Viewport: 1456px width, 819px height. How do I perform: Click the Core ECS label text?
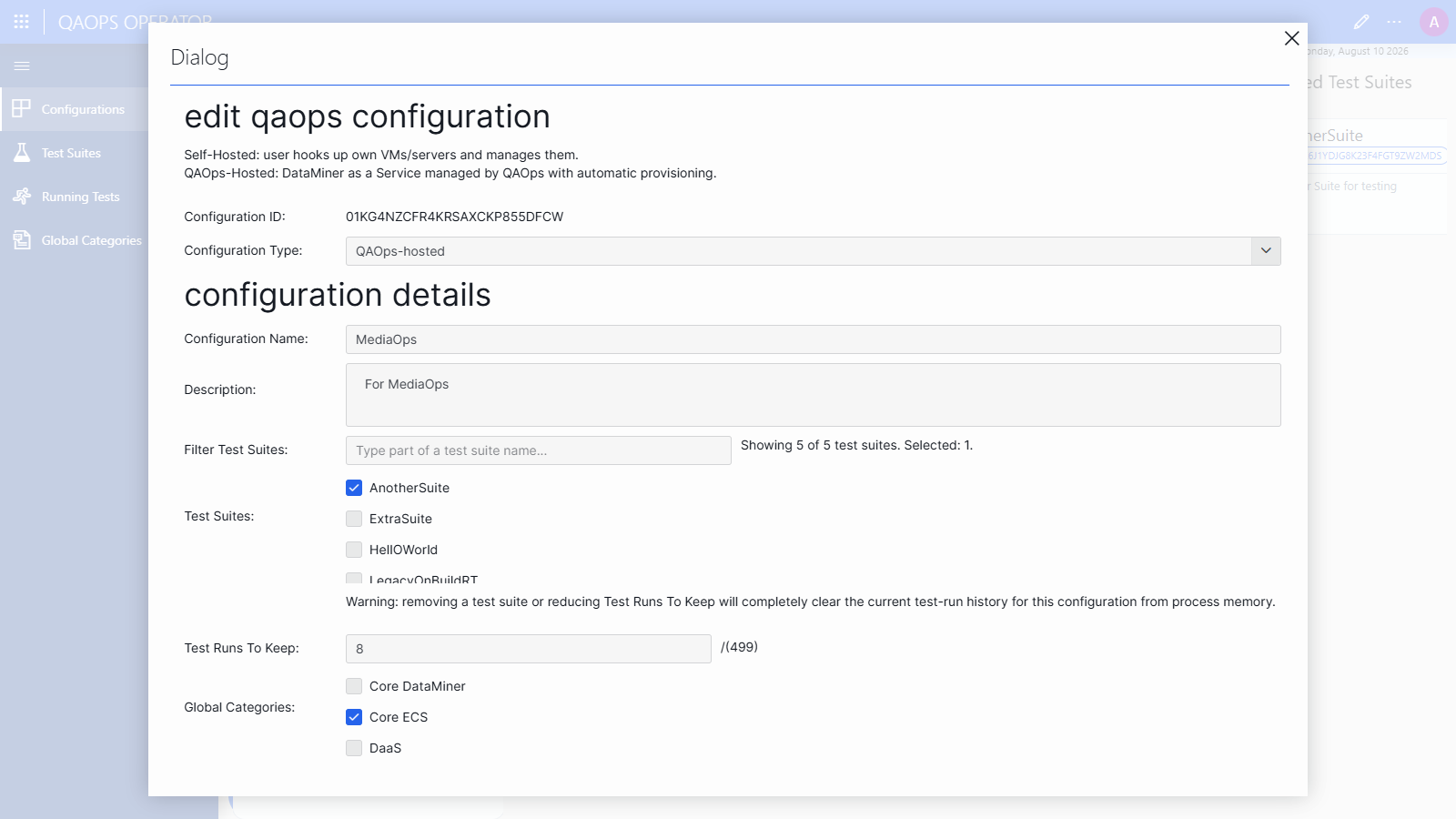[399, 717]
